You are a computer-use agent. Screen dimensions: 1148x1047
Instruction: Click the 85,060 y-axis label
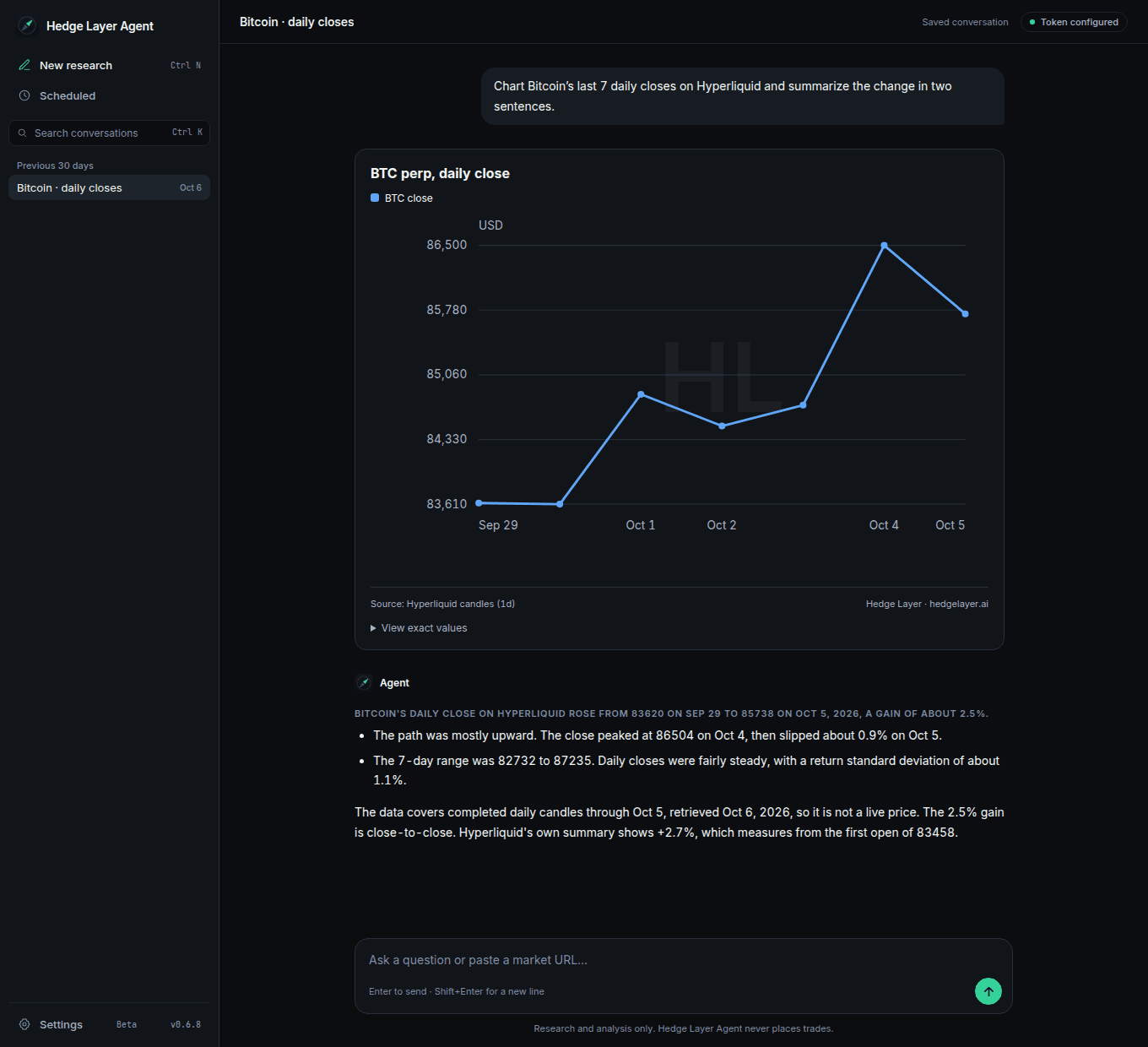pyautogui.click(x=447, y=374)
